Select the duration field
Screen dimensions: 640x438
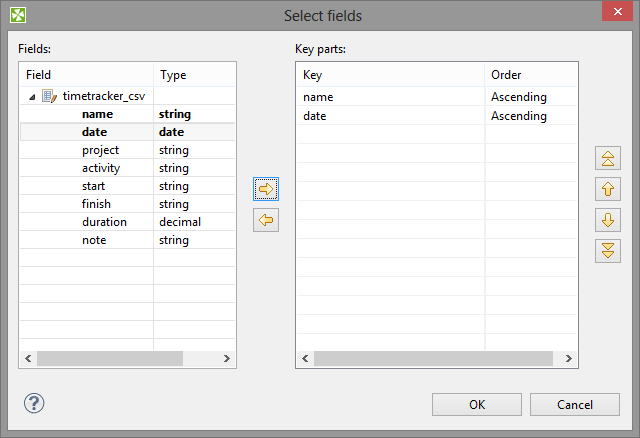click(104, 222)
